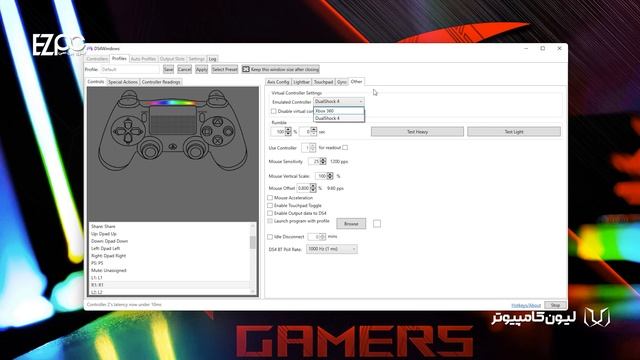Image resolution: width=640 pixels, height=360 pixels.
Task: Click the DS4Windows title bar app icon
Action: point(89,49)
